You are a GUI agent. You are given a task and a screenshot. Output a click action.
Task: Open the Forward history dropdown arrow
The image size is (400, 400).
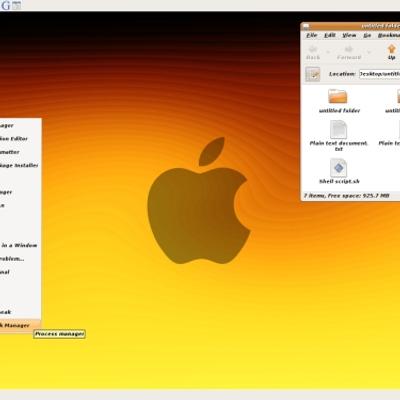pyautogui.click(x=369, y=52)
